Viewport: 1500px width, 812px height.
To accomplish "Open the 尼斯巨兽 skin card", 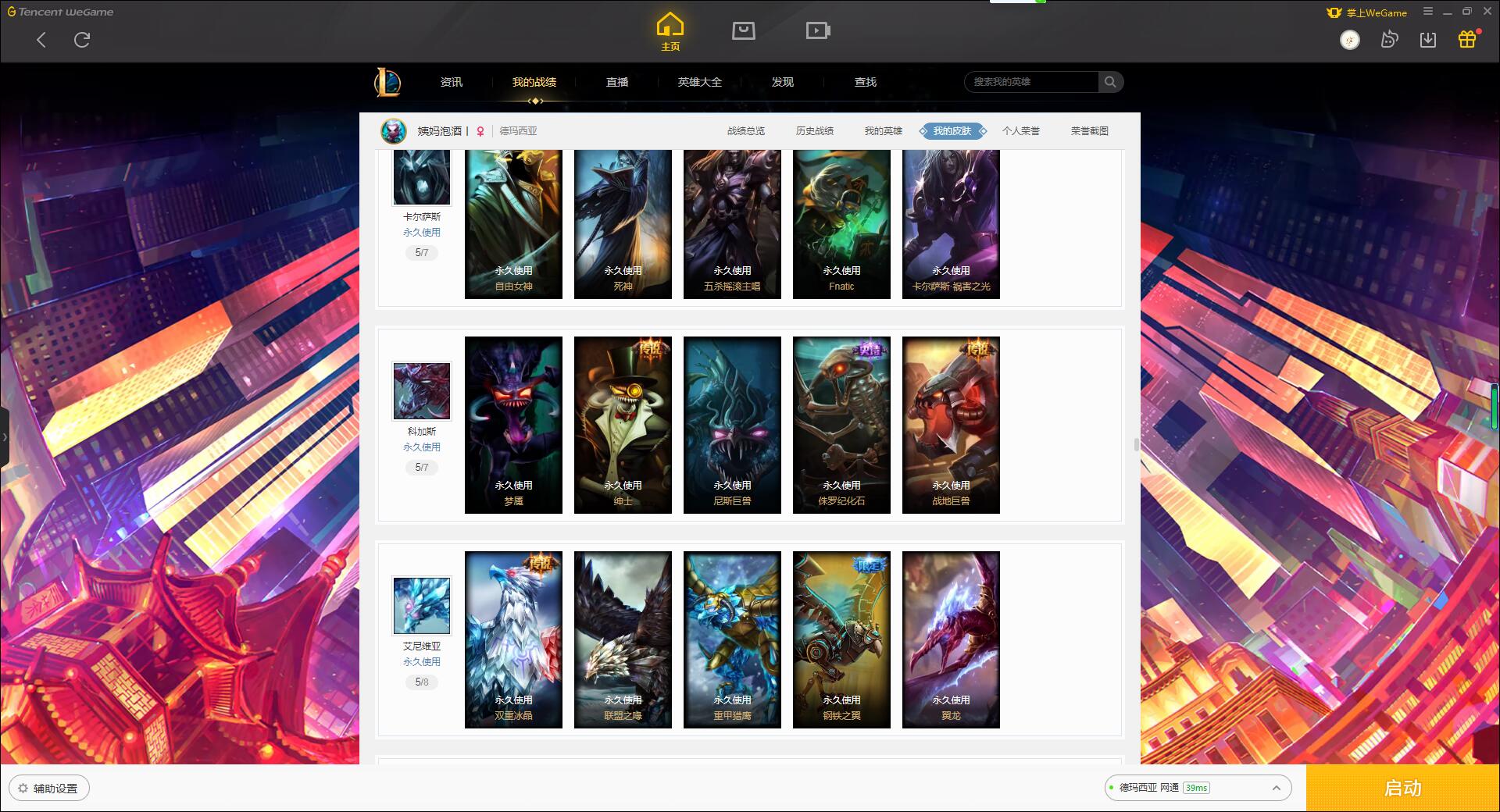I will coord(732,425).
